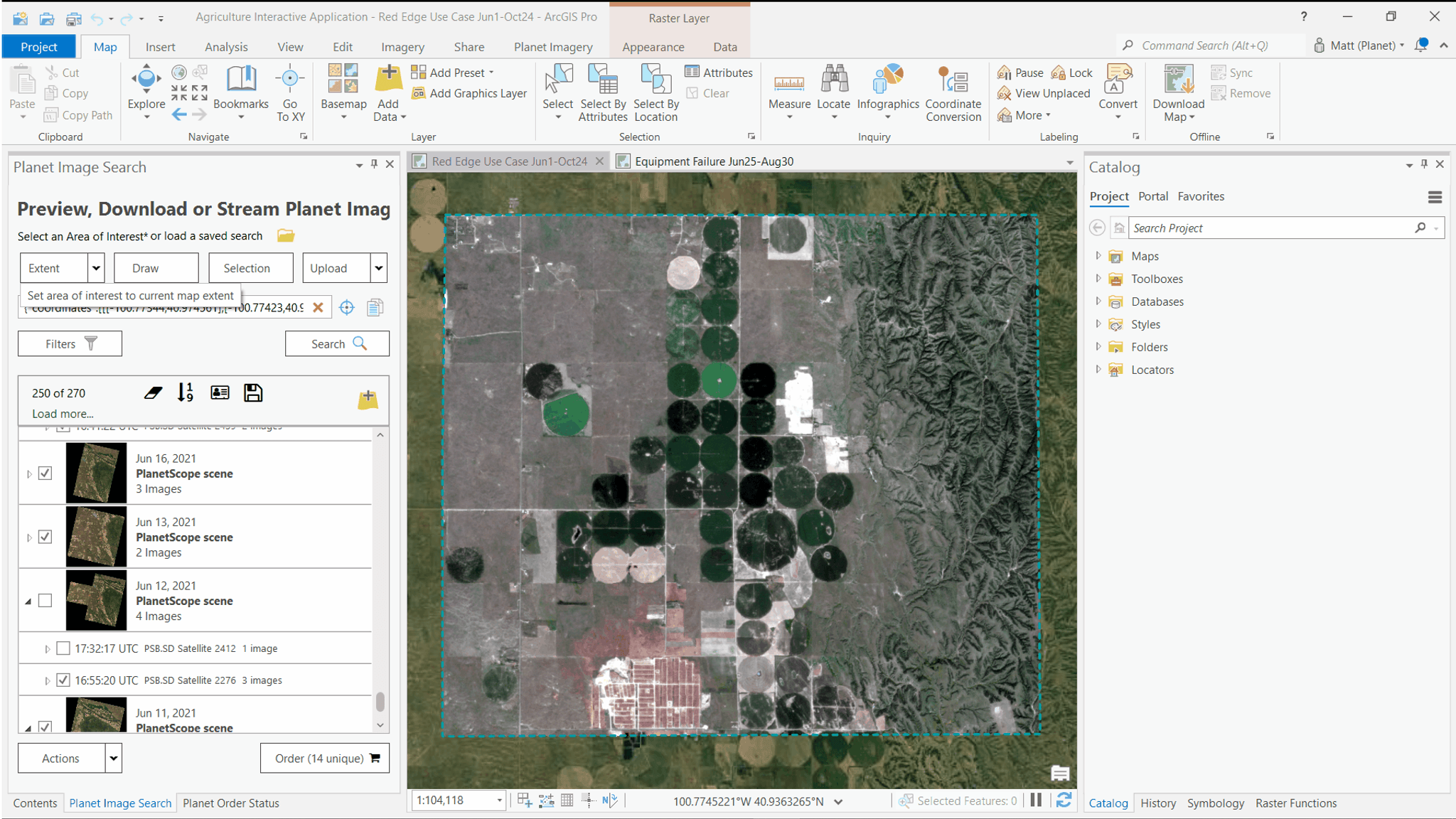1456x819 pixels.
Task: Click the sort results icon
Action: point(186,392)
